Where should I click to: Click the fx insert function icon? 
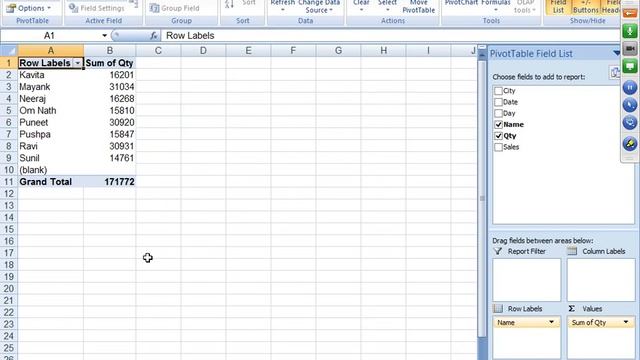click(x=153, y=36)
